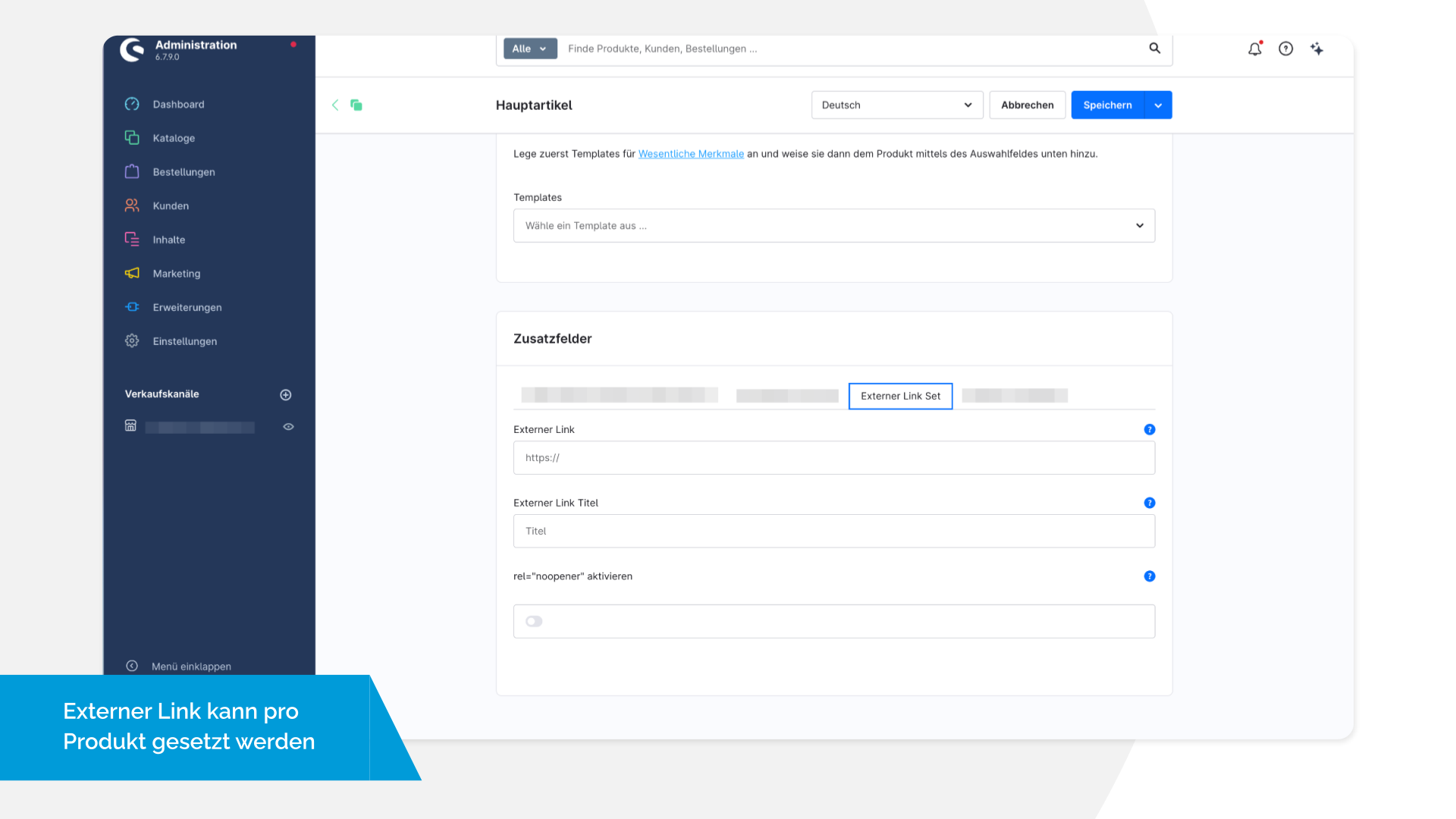The image size is (1456, 819).
Task: Click the Externer Link Titel field
Action: [x=834, y=531]
